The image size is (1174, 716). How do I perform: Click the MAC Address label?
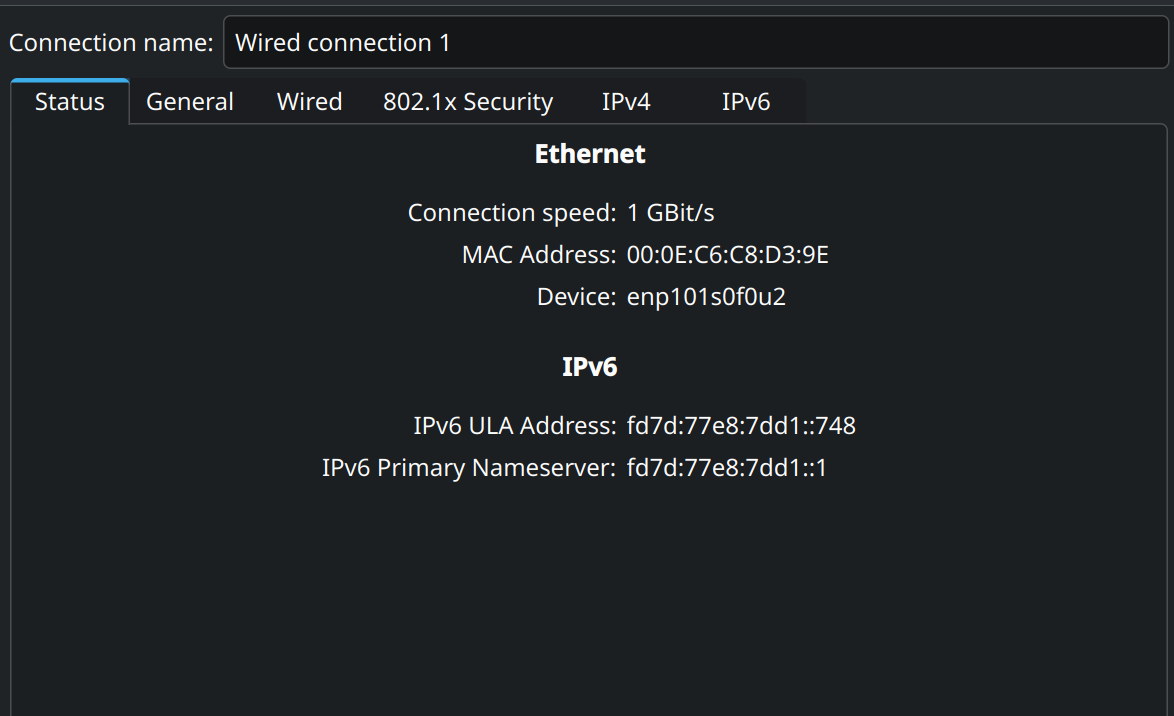pyautogui.click(x=538, y=255)
